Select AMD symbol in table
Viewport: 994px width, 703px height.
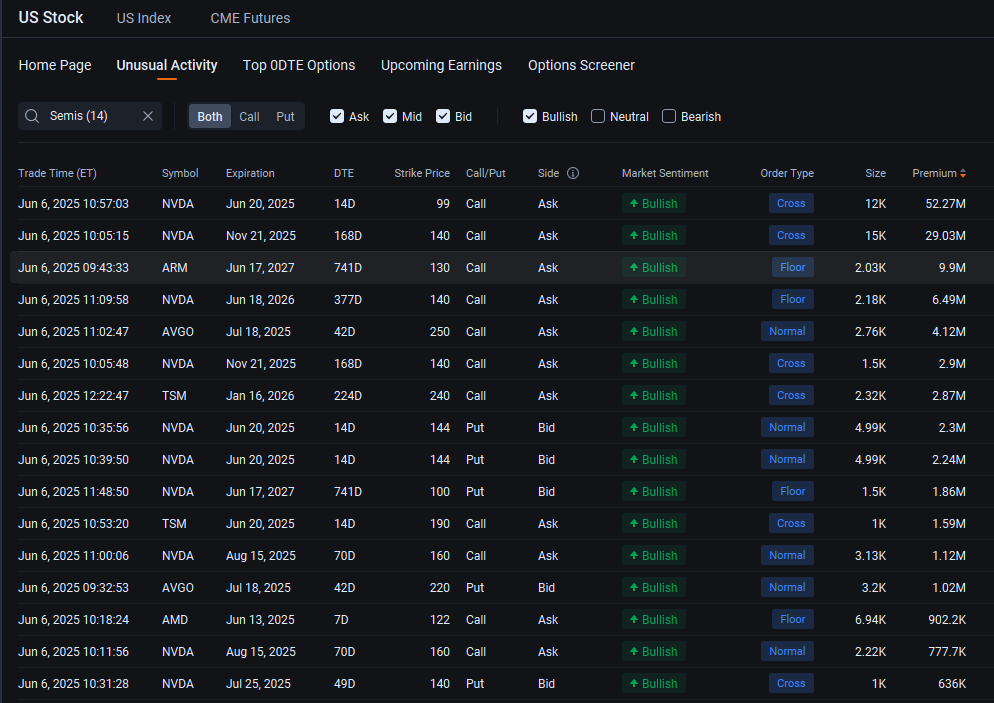tap(175, 619)
